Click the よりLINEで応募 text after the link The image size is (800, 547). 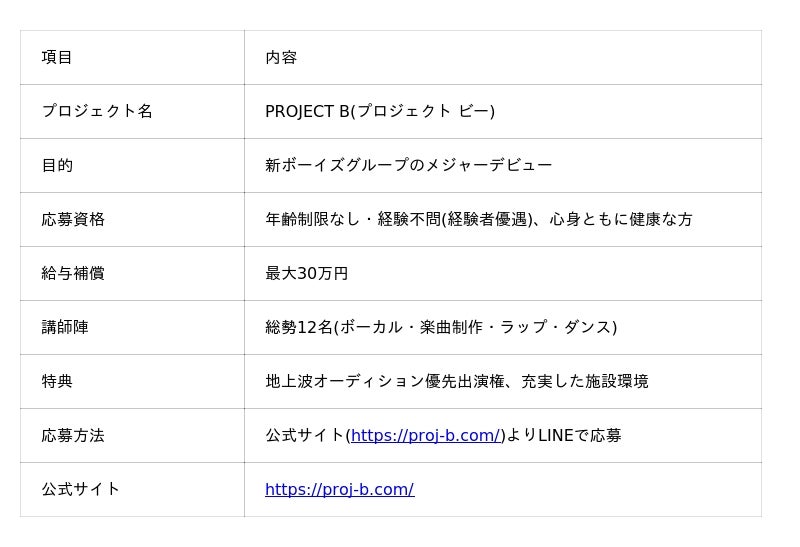click(564, 436)
